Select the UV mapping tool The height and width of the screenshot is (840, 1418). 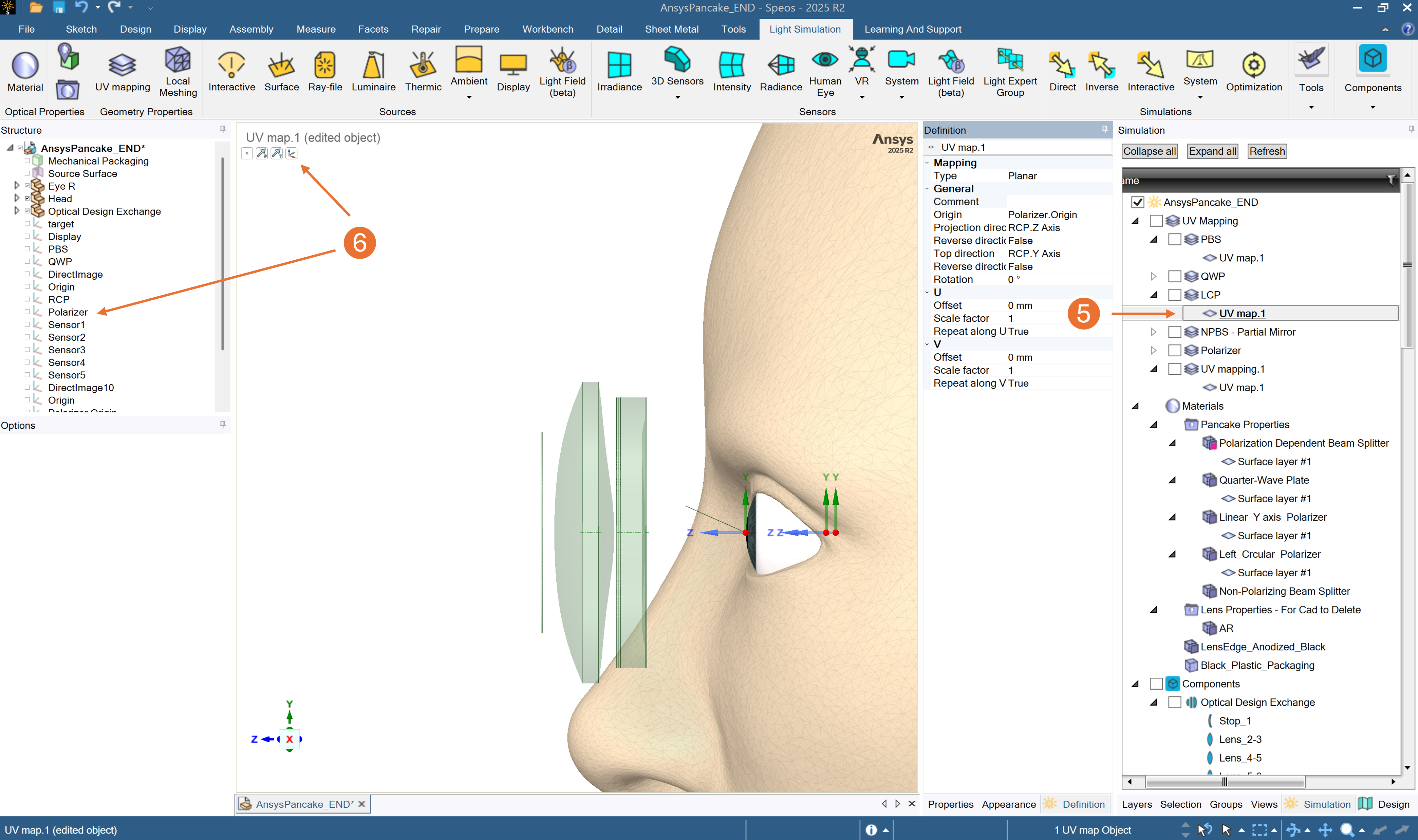[x=122, y=71]
